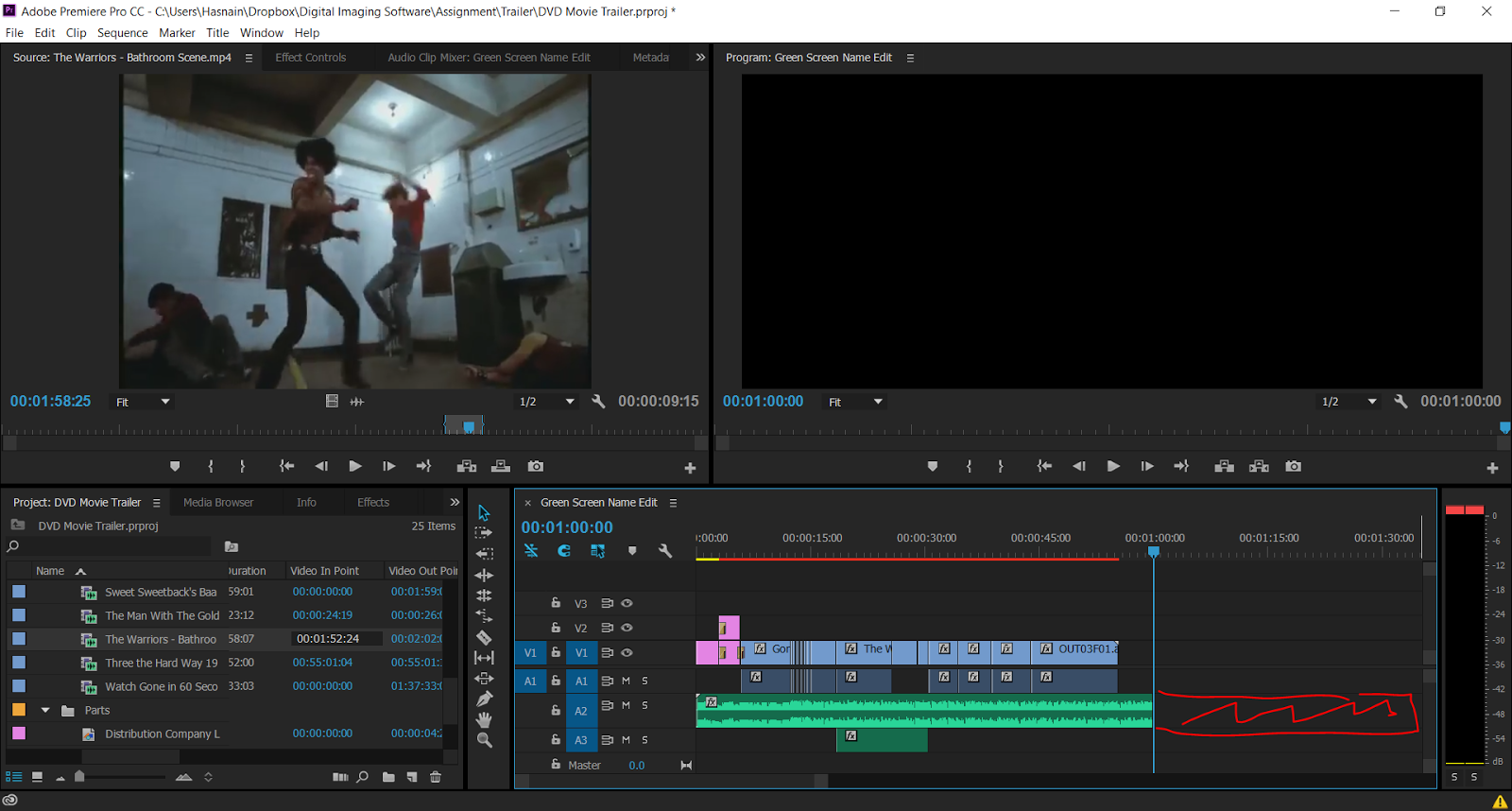Click Export Frame camera in Source monitor
This screenshot has height=811, width=1512.
point(536,466)
